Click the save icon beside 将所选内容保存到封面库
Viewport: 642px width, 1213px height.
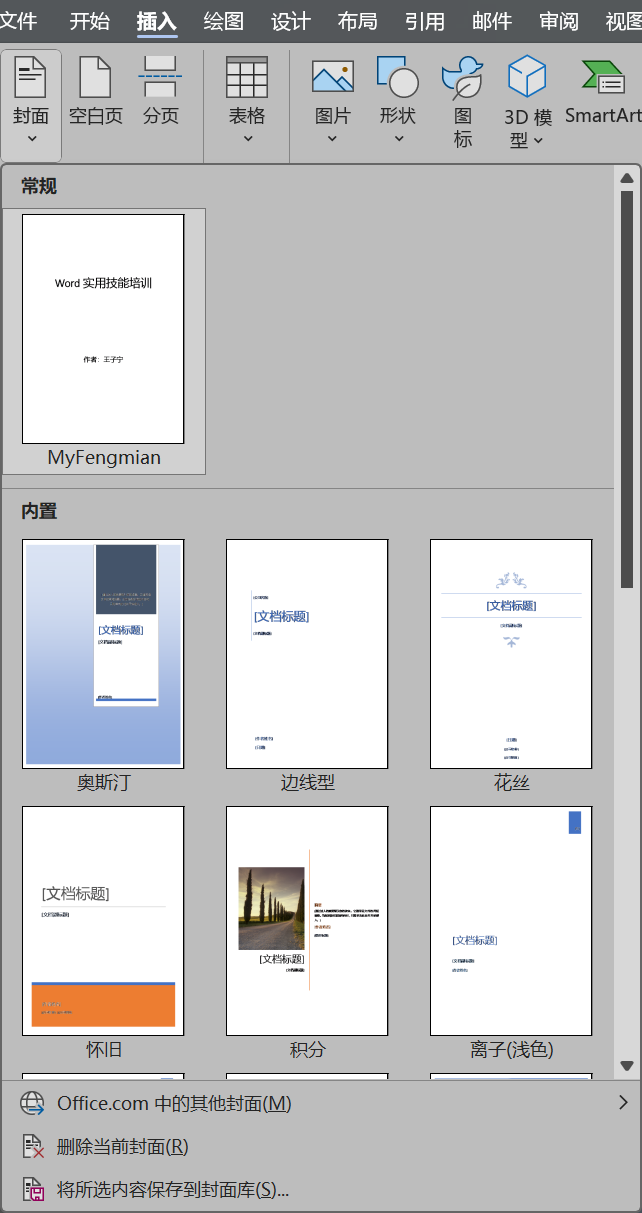(33, 1190)
